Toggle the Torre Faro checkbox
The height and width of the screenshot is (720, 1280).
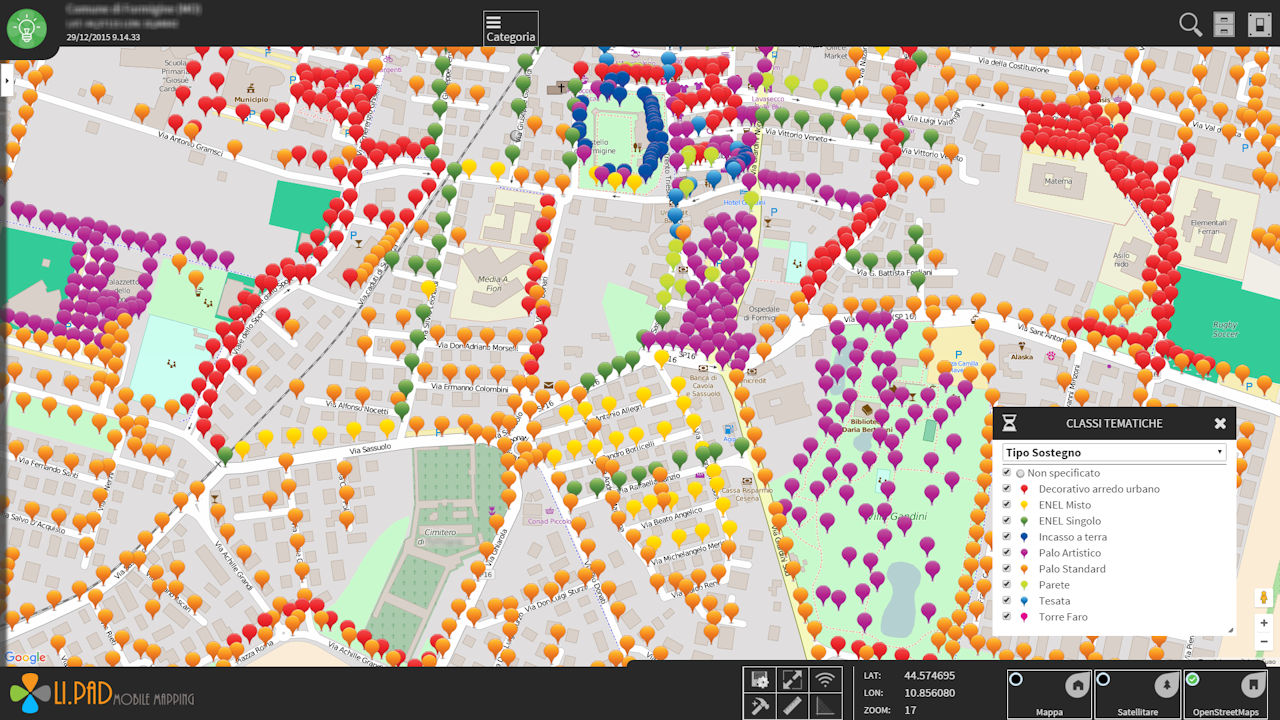point(1007,617)
